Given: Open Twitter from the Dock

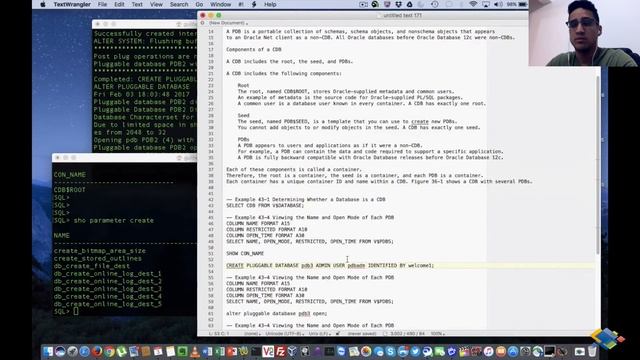Looking at the screenshot, I should tap(415, 351).
